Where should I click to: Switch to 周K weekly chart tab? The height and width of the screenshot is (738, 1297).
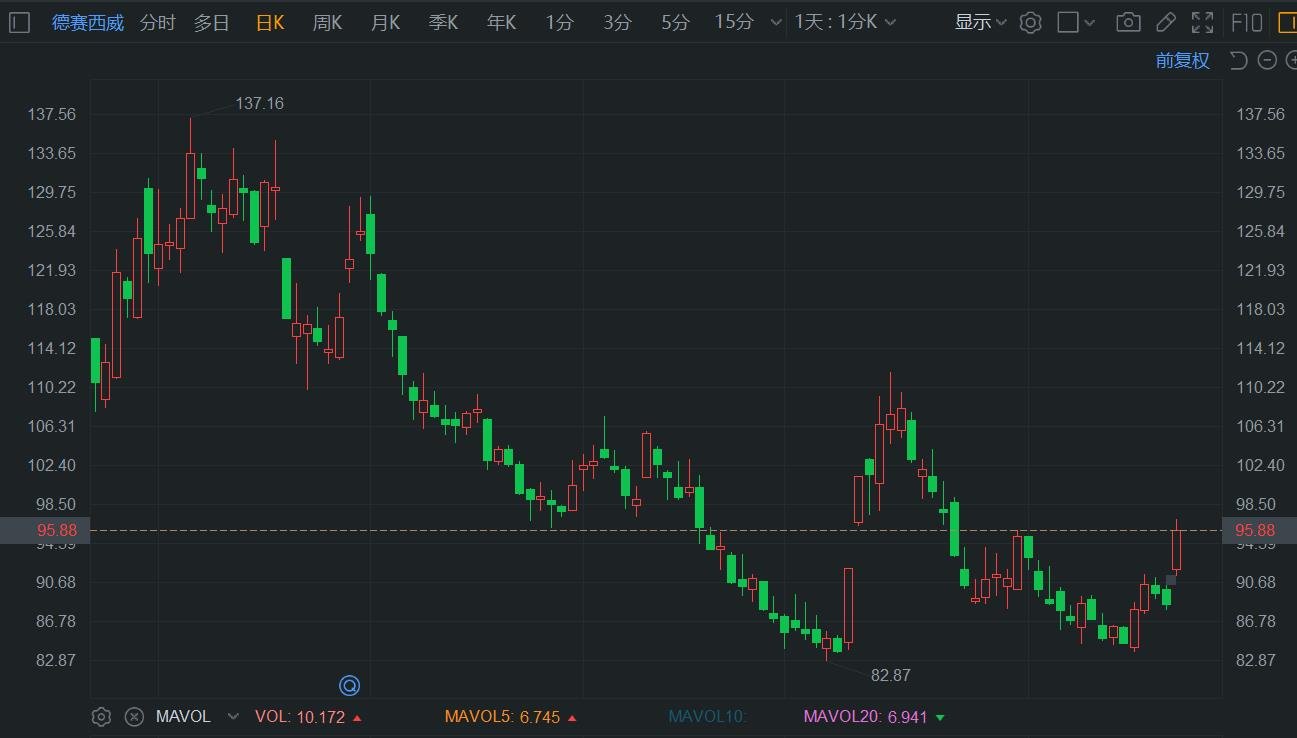point(327,22)
